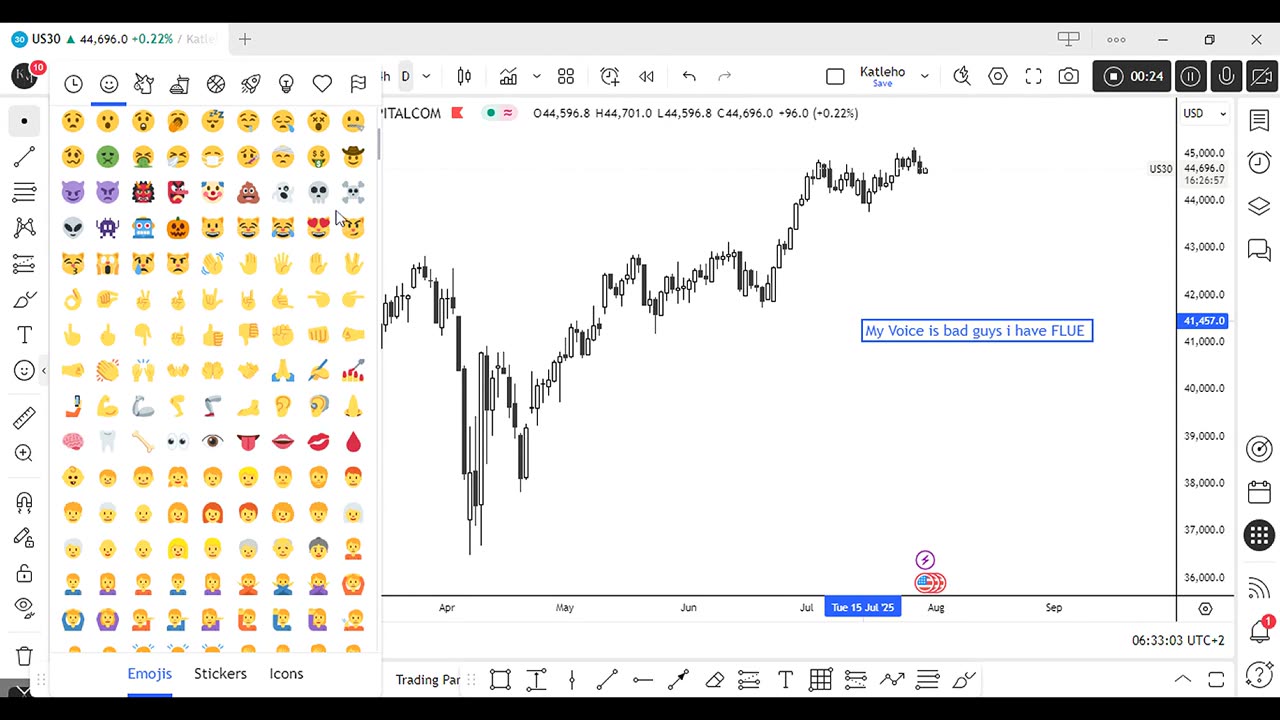Image resolution: width=1280 pixels, height=720 pixels.
Task: Select the trend line tool in left sidebar
Action: coord(24,157)
